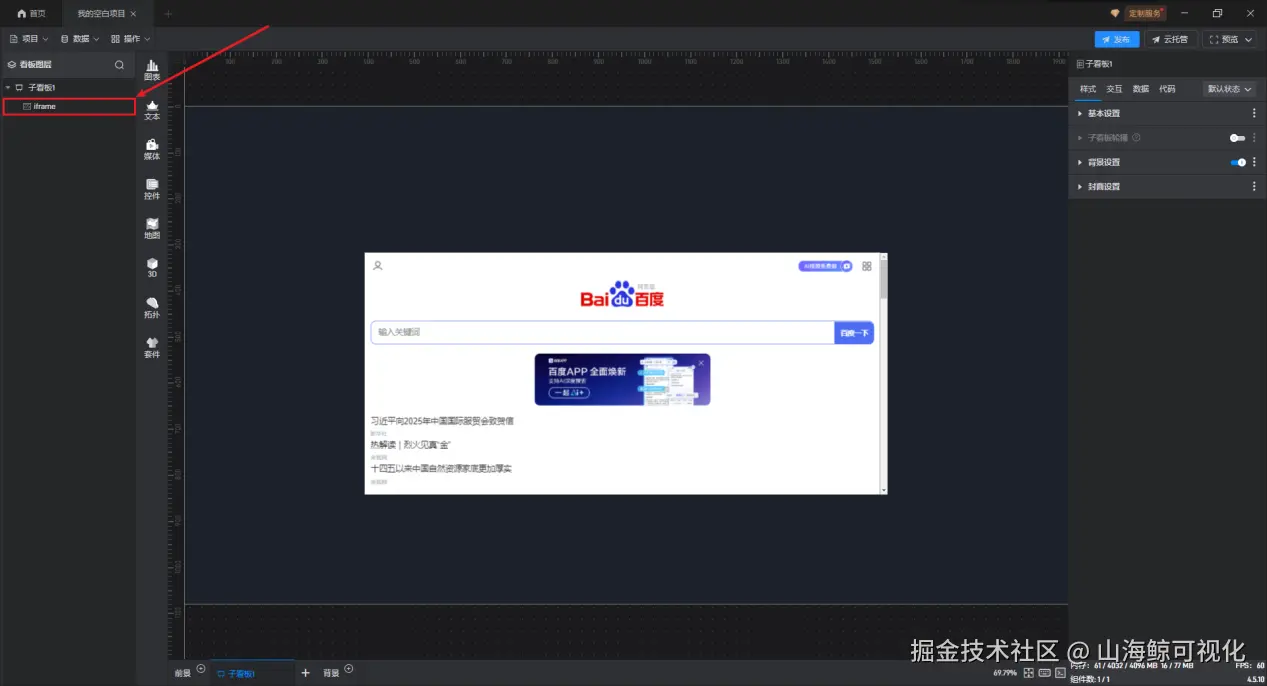Click the Baidu apps grid icon

coord(867,266)
